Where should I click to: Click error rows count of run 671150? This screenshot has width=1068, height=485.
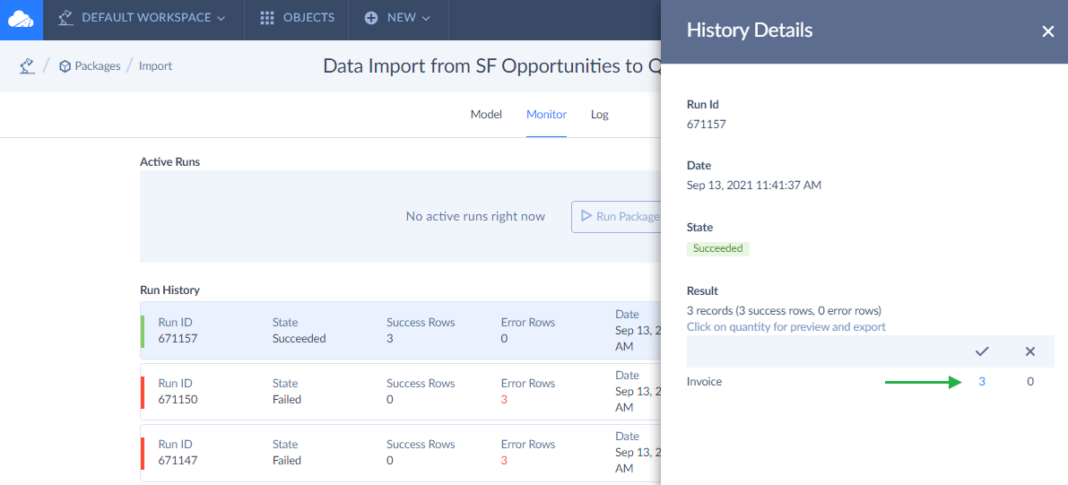pos(504,400)
